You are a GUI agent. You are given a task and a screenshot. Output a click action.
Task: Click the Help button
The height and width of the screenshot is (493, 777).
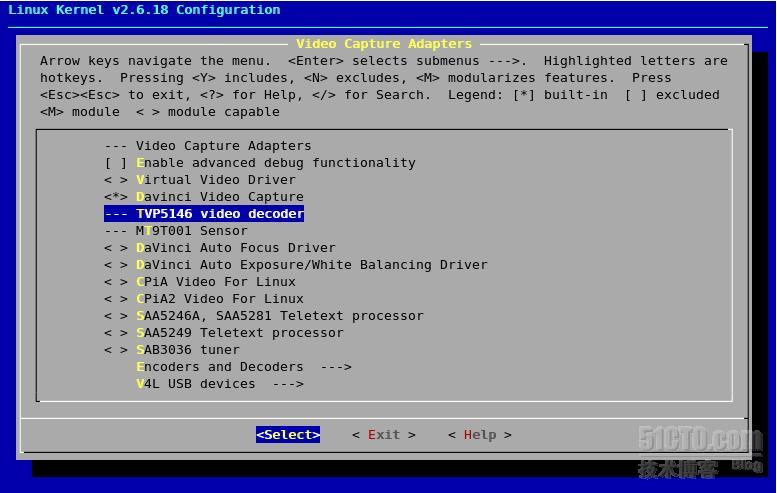click(480, 435)
